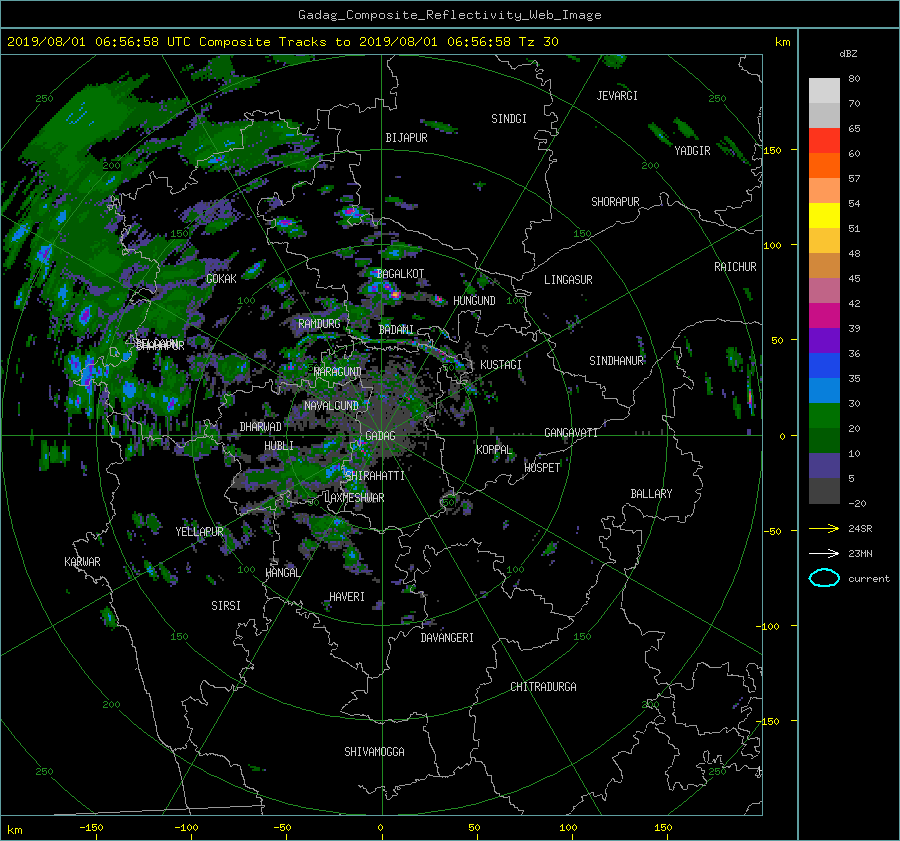Click the SIRSI city label
Image resolution: width=900 pixels, height=841 pixels.
226,606
